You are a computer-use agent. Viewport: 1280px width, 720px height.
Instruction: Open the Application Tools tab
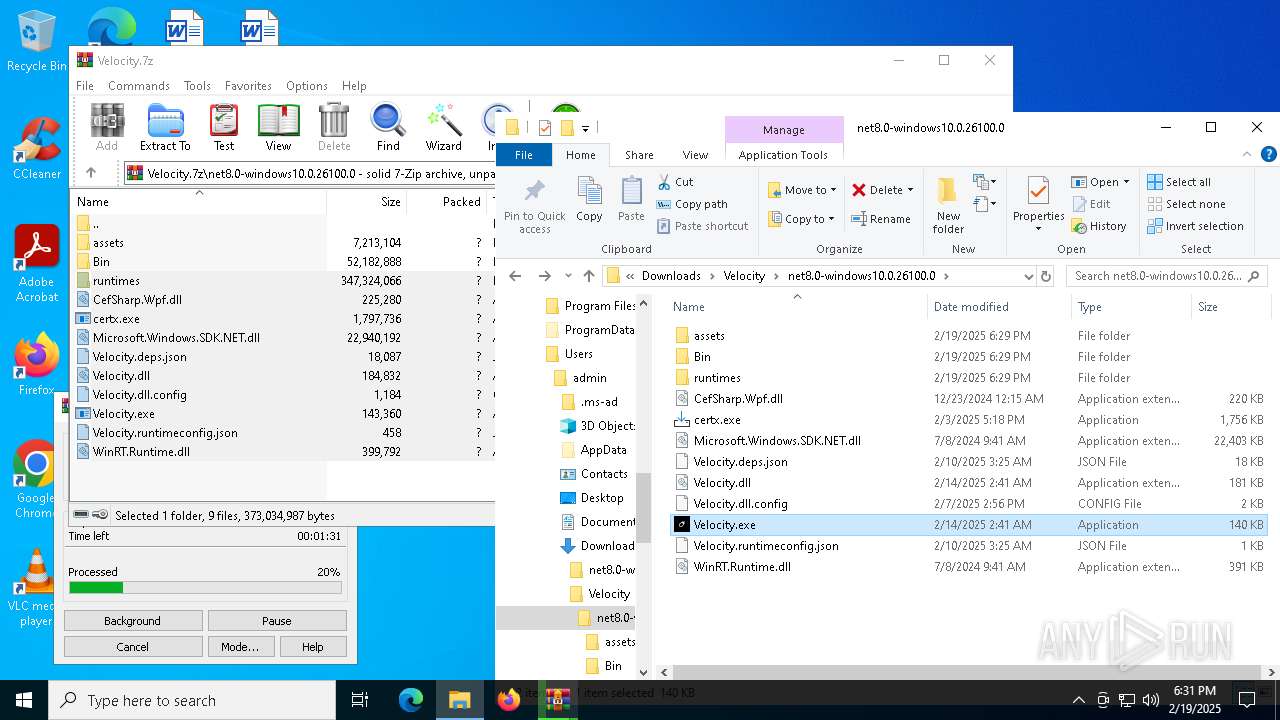pyautogui.click(x=783, y=155)
